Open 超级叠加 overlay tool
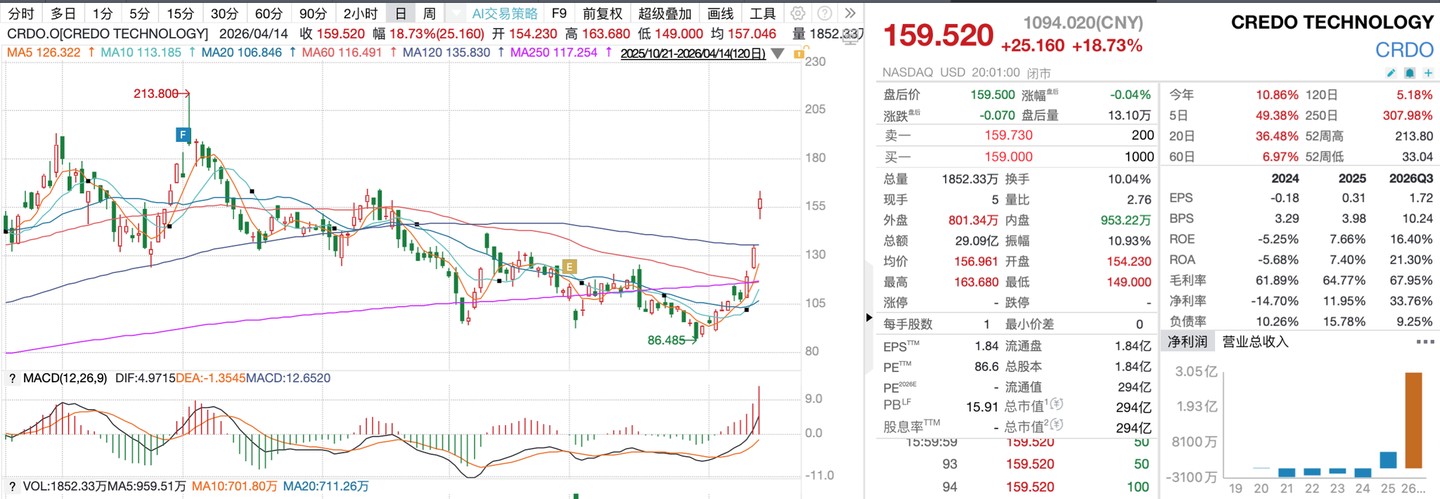Screen dimensions: 1440x499 pyautogui.click(x=665, y=14)
